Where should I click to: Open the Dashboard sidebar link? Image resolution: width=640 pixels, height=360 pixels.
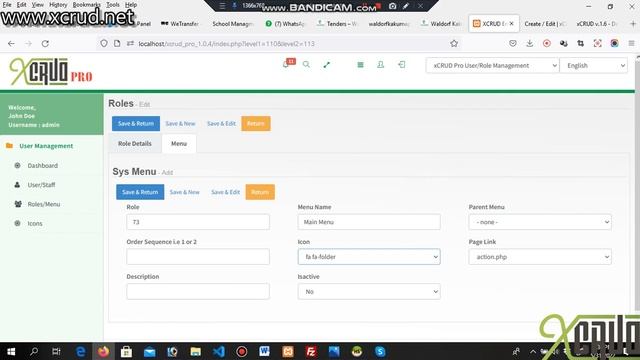[42, 165]
